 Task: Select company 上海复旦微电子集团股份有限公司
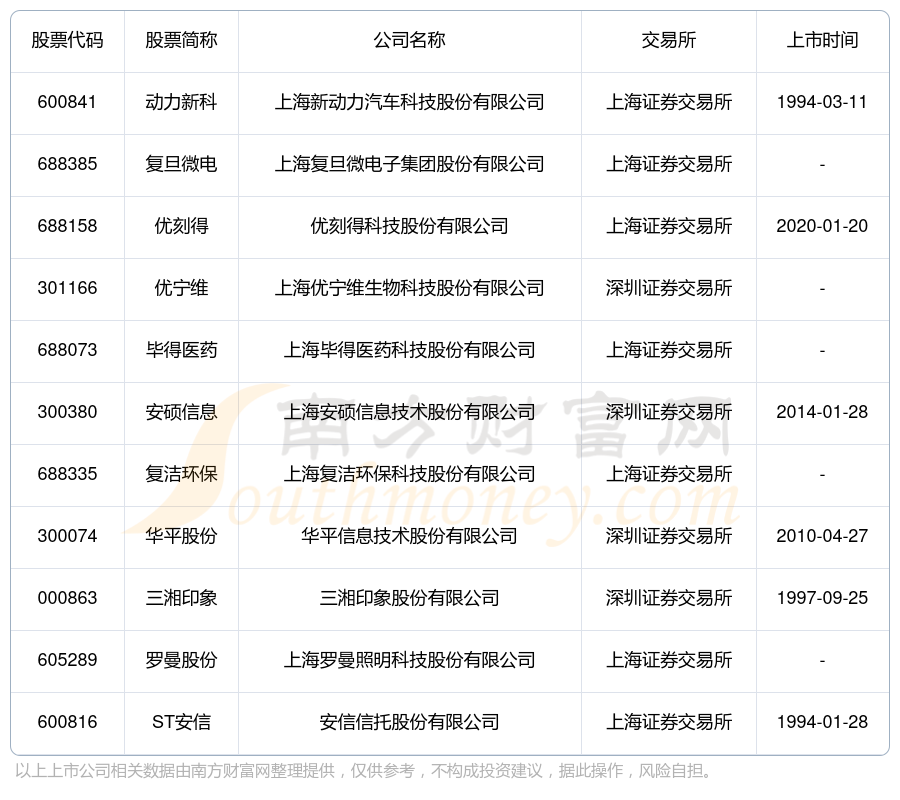point(410,164)
